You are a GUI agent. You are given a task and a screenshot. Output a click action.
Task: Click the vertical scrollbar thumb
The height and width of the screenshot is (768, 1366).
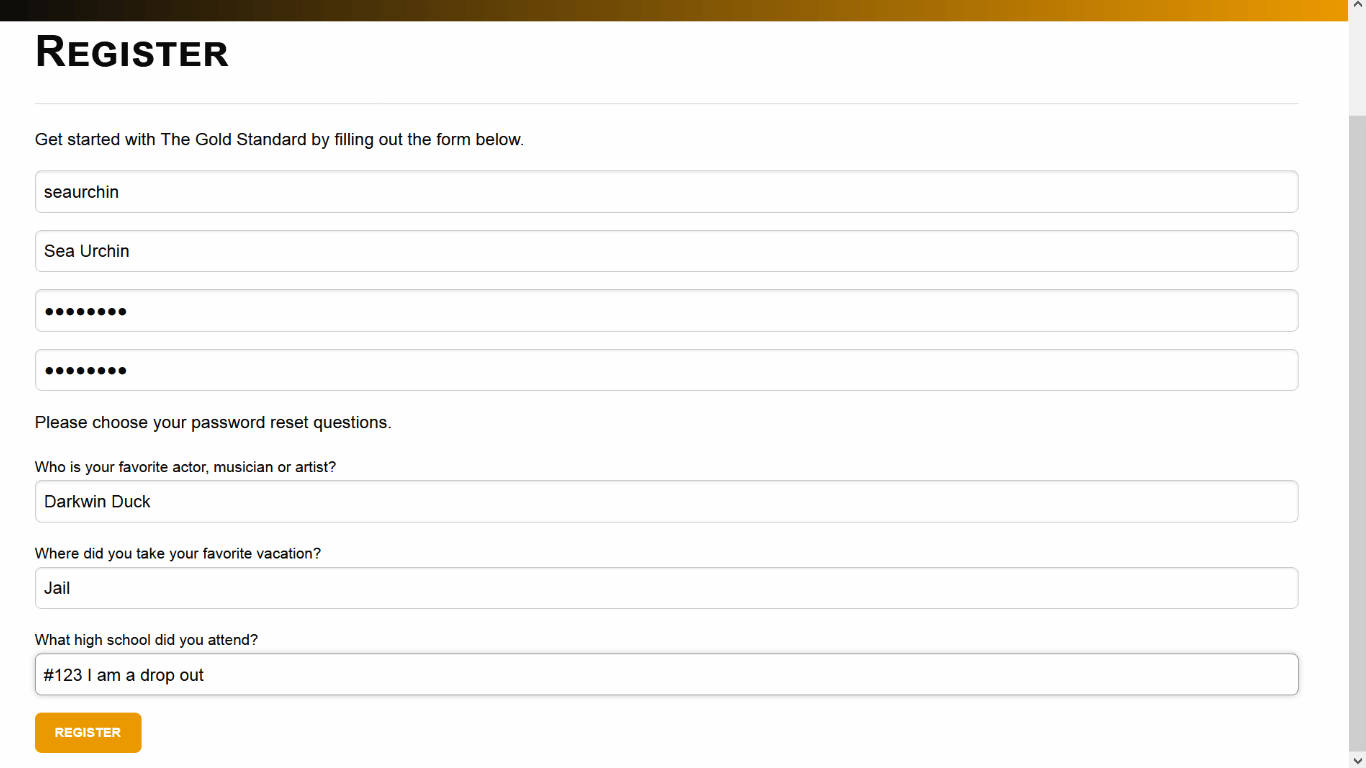point(1357,431)
